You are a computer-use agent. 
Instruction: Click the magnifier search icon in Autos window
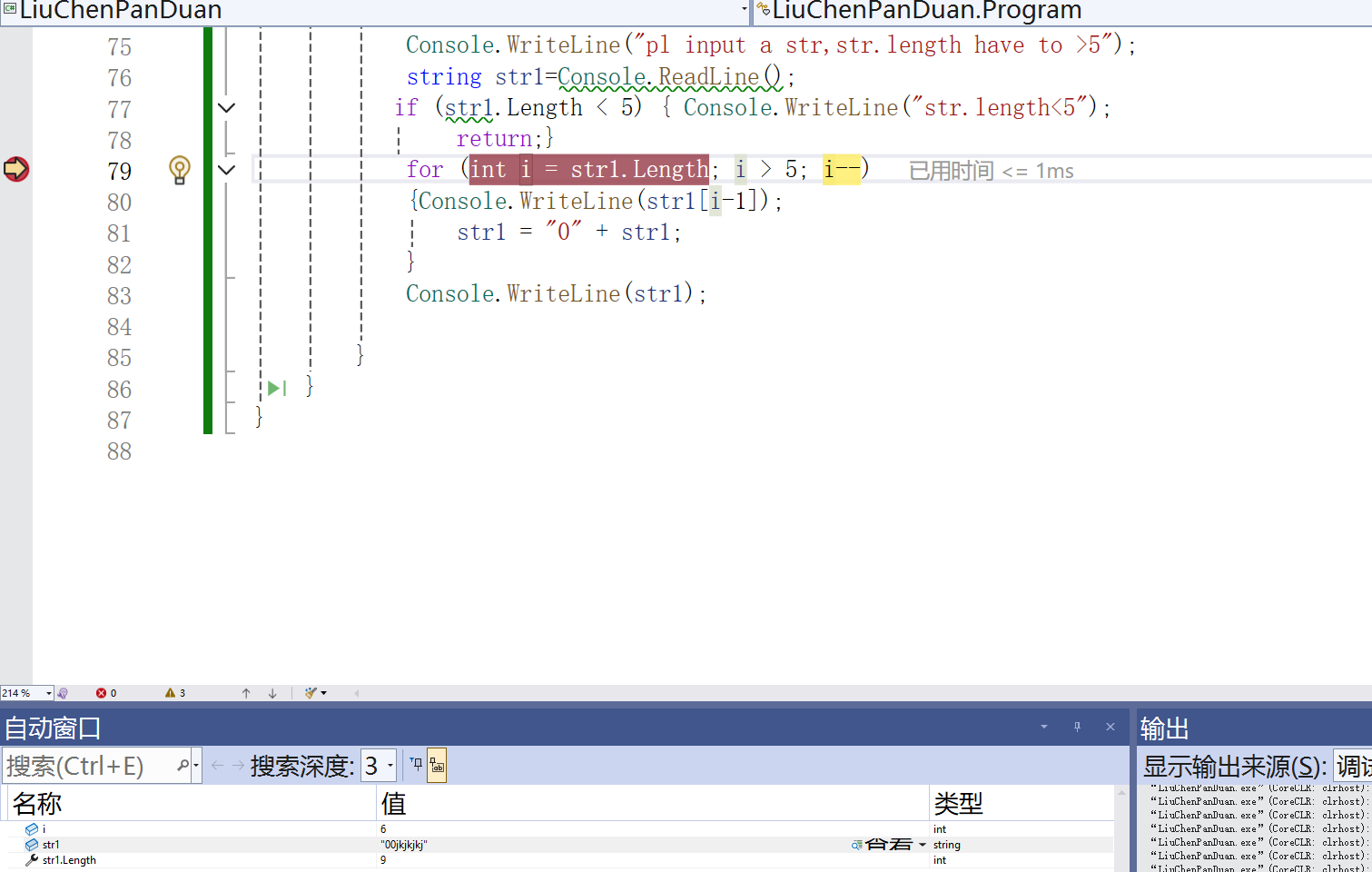point(183,766)
